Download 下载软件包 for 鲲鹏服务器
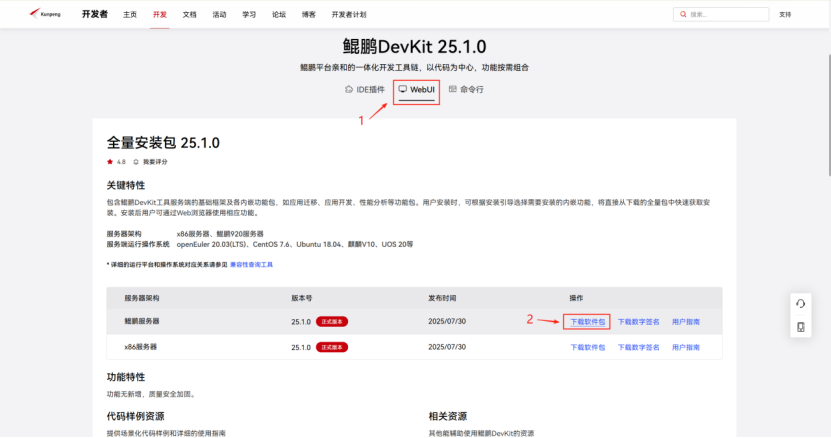 click(x=587, y=322)
